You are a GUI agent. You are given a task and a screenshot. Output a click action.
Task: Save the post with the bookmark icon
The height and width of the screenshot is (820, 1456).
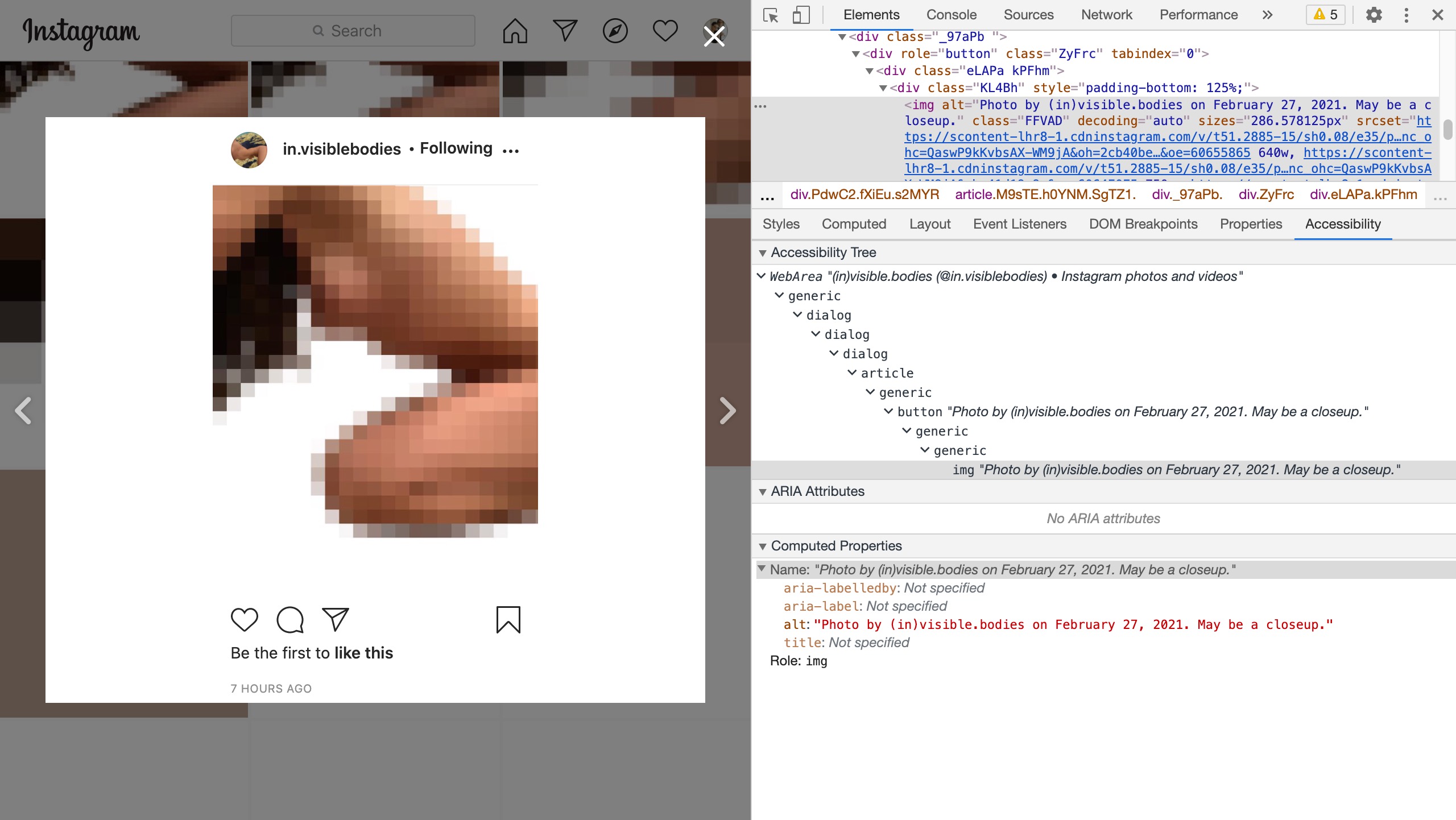point(508,619)
